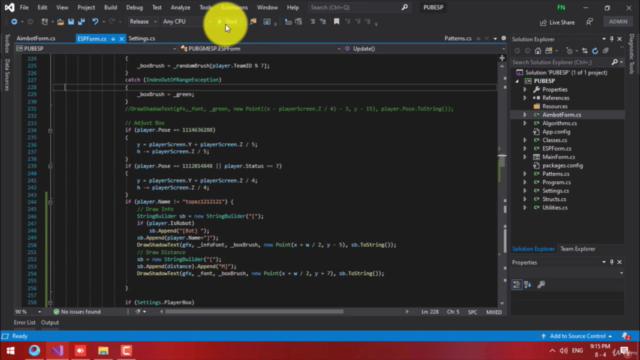Open the feedback icon beside Live Share
Image resolution: width=640 pixels, height=360 pixels.
pyautogui.click(x=589, y=22)
